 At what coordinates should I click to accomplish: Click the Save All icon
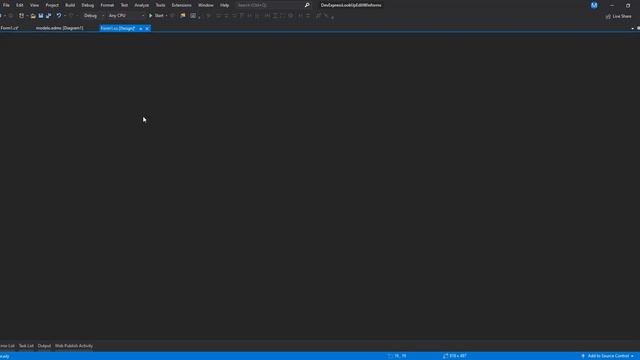click(49, 16)
